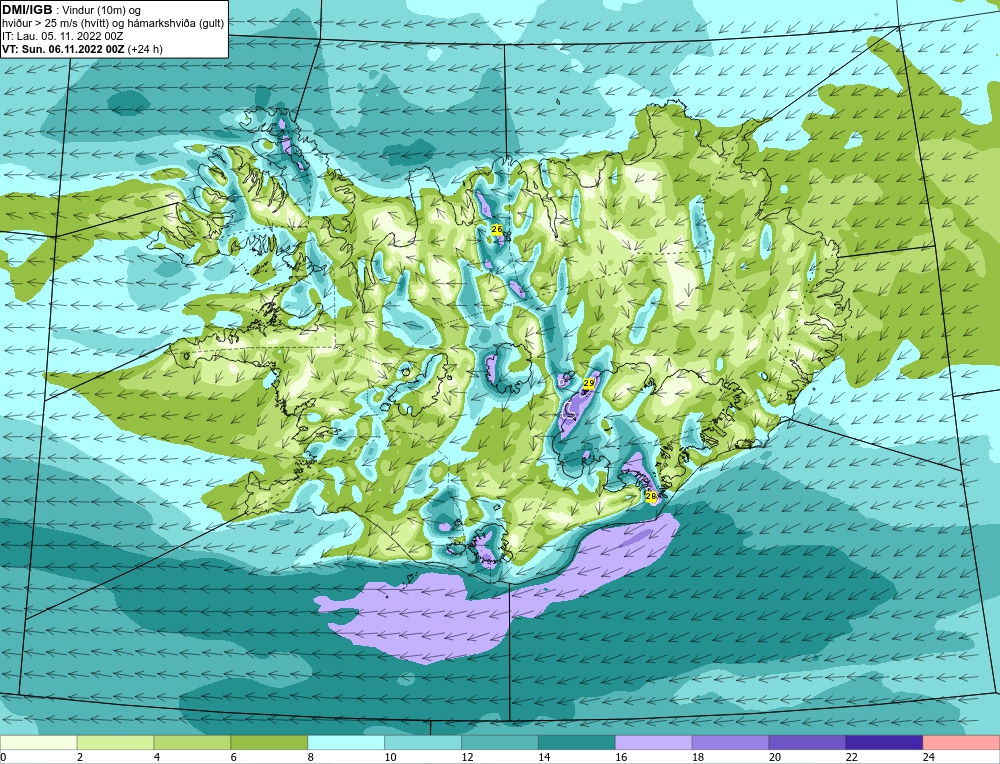1000x764 pixels.
Task: Click the scale value 22
Action: click(851, 757)
